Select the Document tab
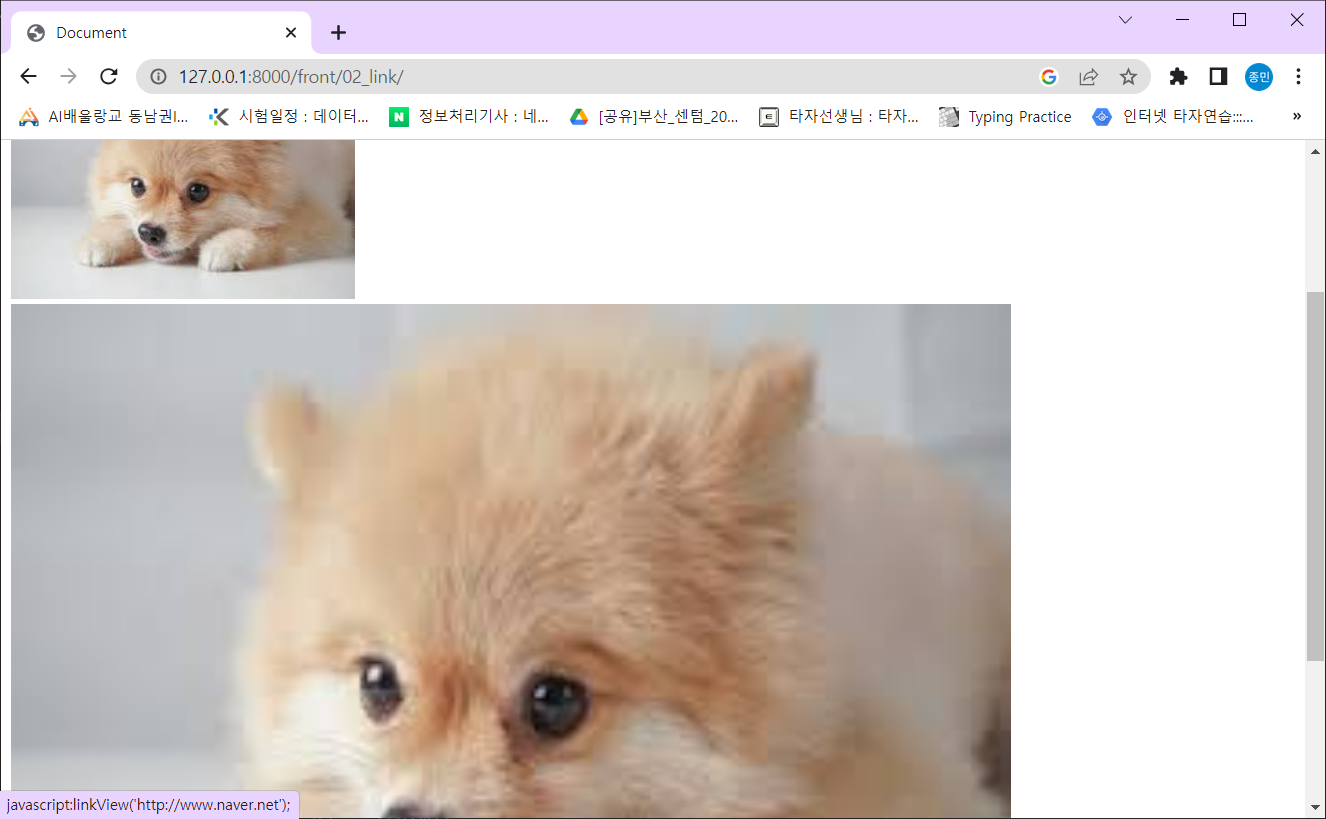Image resolution: width=1326 pixels, height=819 pixels. coord(162,33)
